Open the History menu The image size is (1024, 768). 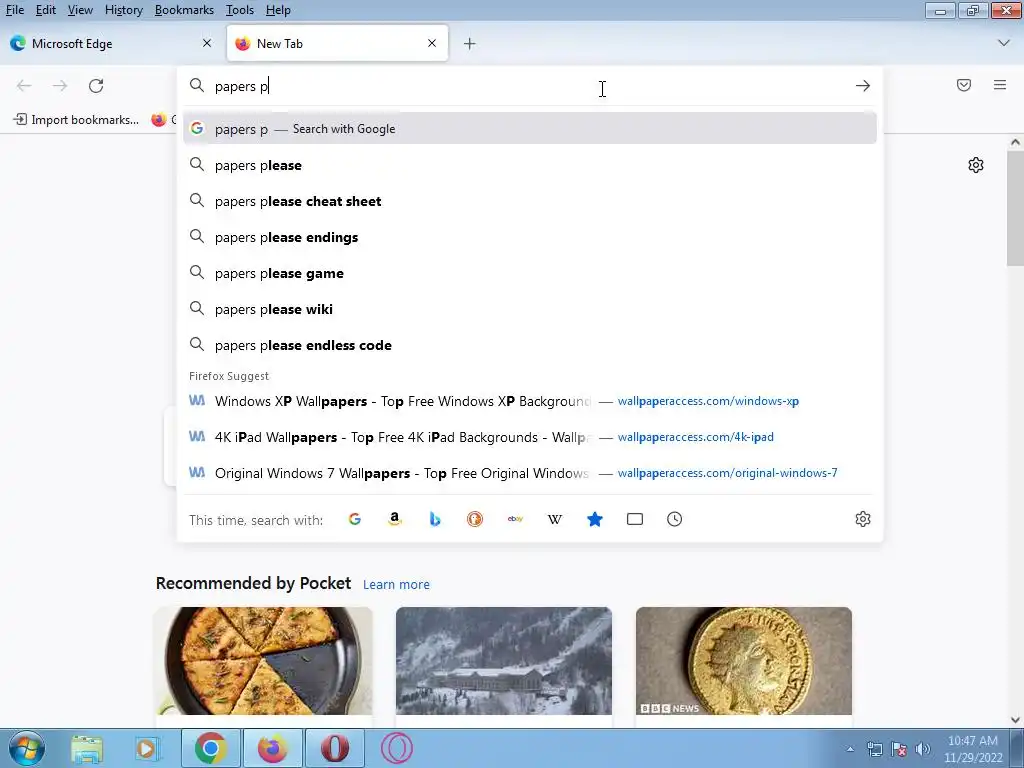tap(123, 10)
